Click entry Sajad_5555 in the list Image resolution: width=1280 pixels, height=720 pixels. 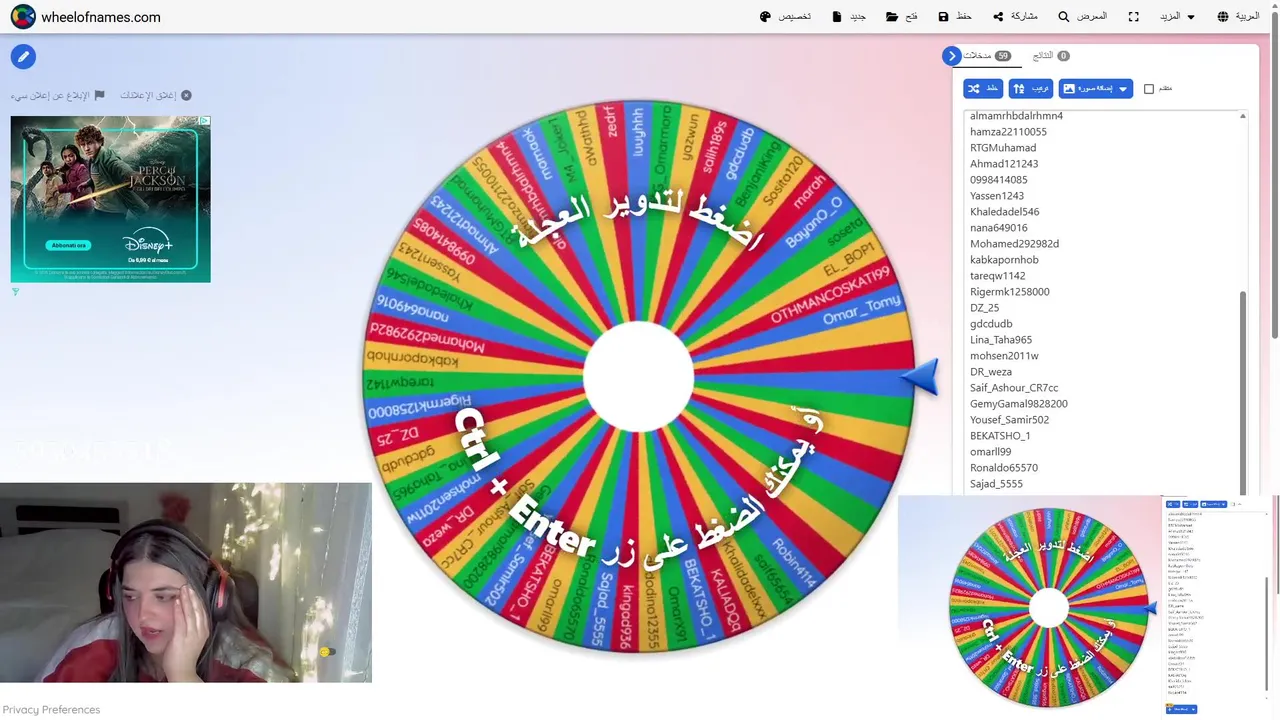pyautogui.click(x=996, y=484)
